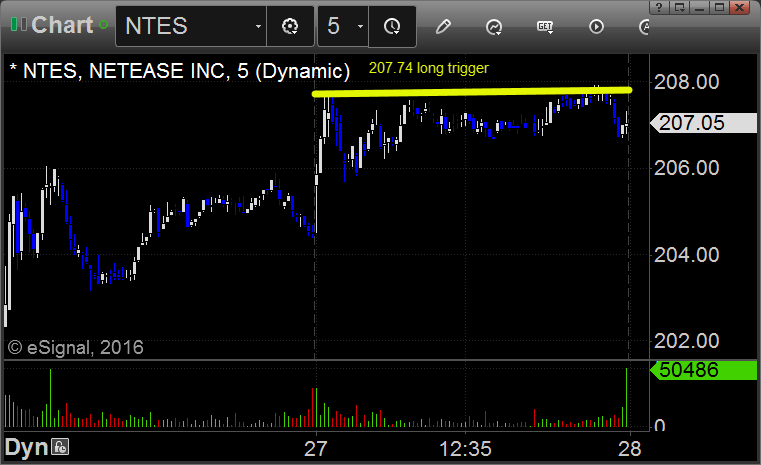Select the pencil drawing tools icon
761x465 pixels.
(443, 26)
